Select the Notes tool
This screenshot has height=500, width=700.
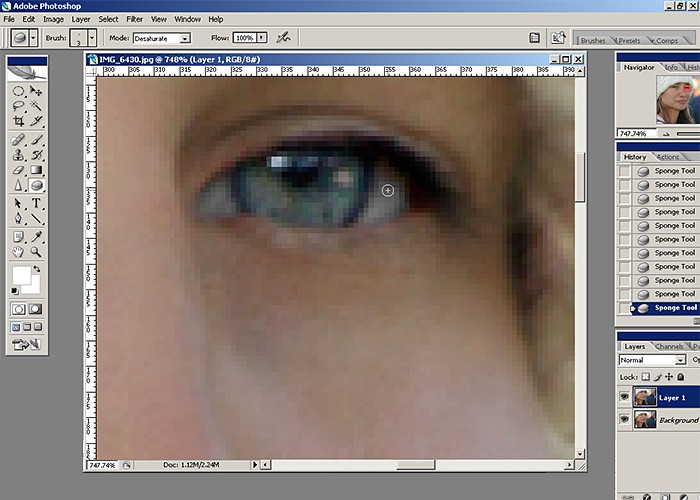18,237
